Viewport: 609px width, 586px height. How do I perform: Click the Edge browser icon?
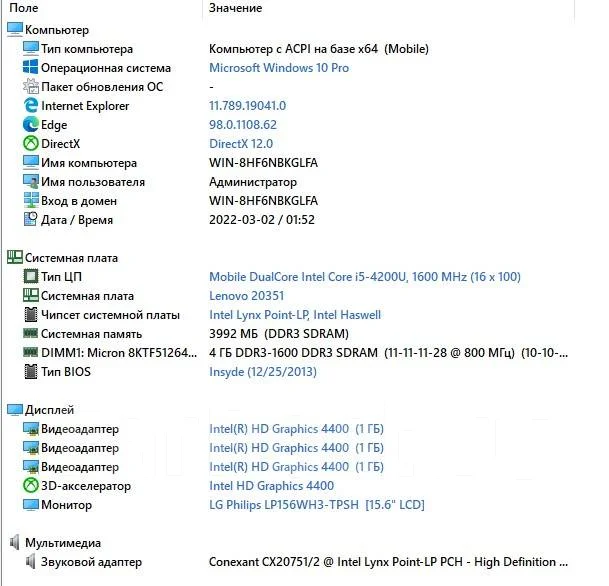(31, 125)
